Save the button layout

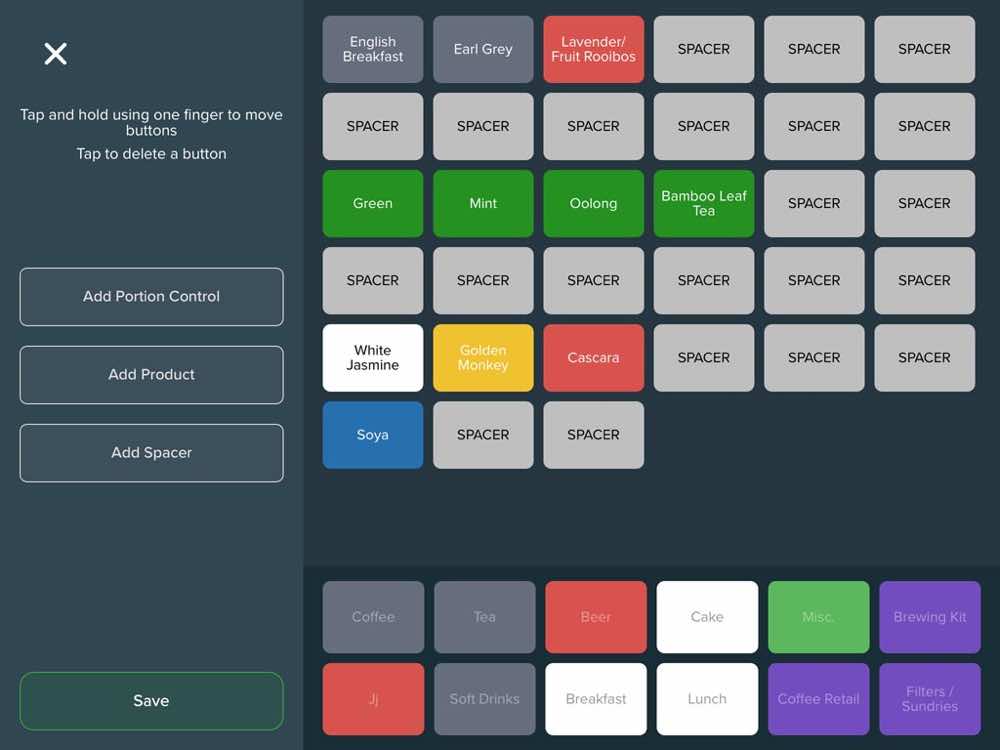(151, 701)
